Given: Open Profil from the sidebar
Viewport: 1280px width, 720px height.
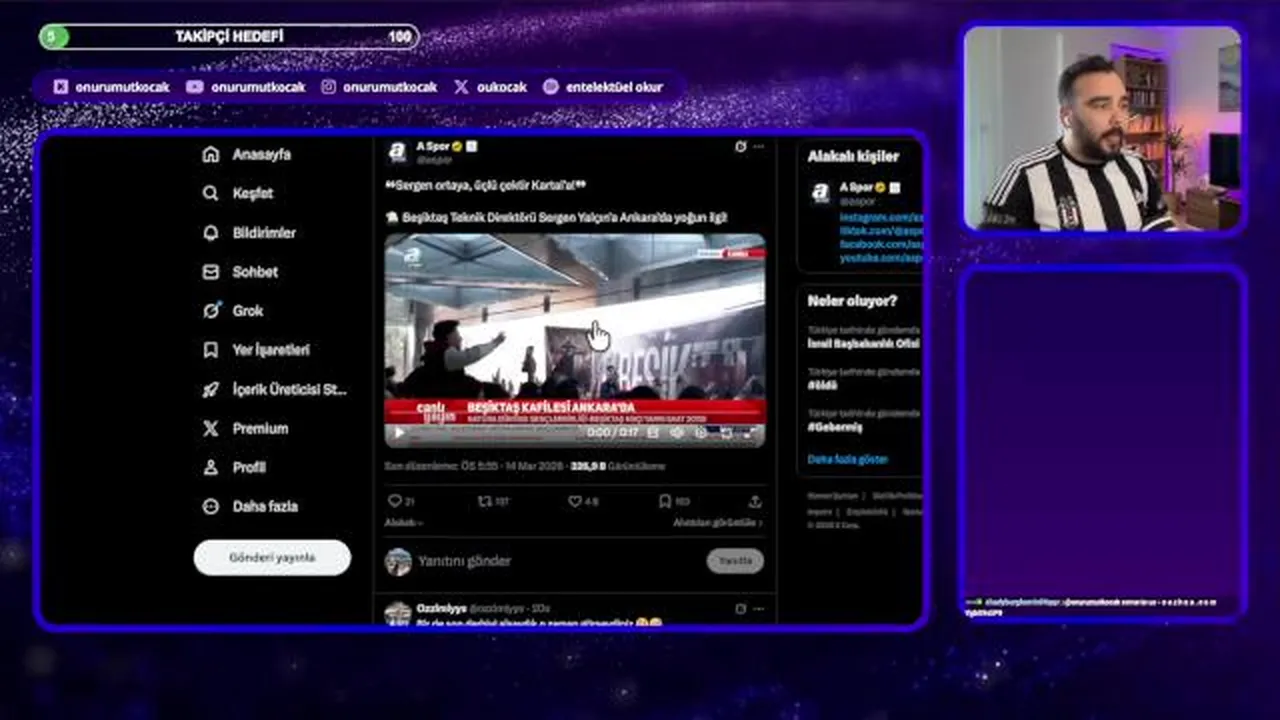Looking at the screenshot, I should point(234,467).
